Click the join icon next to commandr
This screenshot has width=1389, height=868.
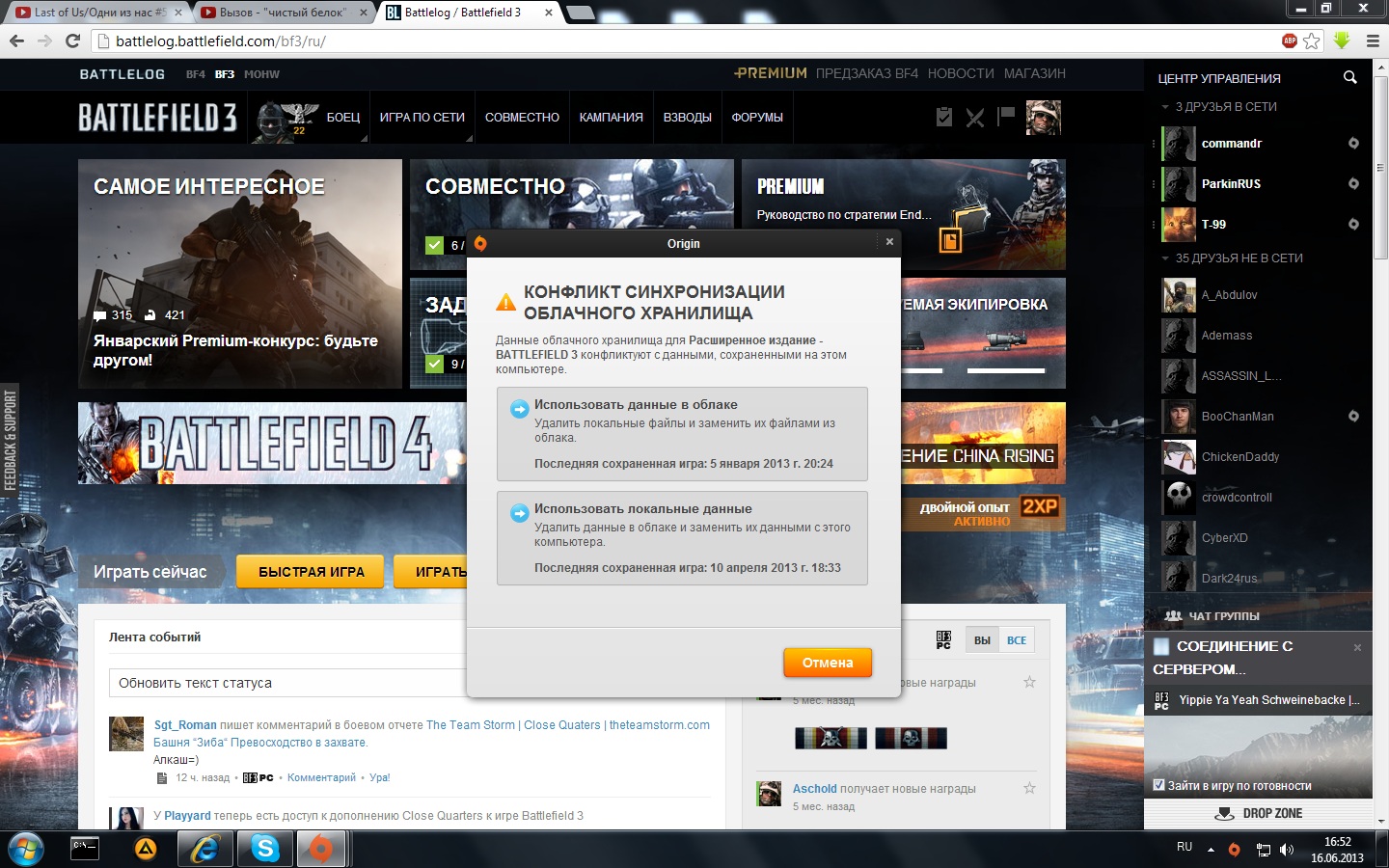(1353, 143)
